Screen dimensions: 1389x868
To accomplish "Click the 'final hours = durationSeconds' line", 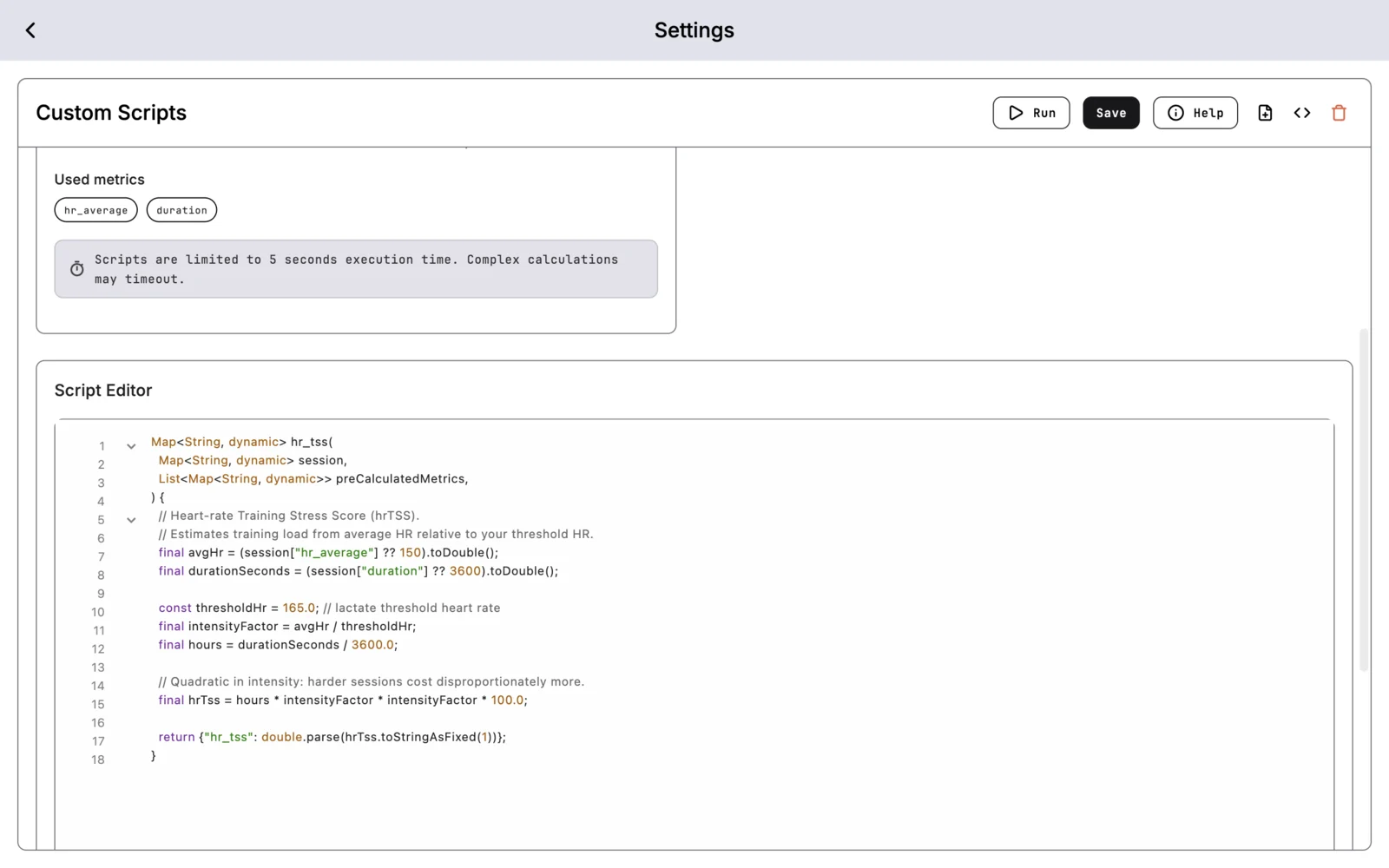I will tap(278, 645).
